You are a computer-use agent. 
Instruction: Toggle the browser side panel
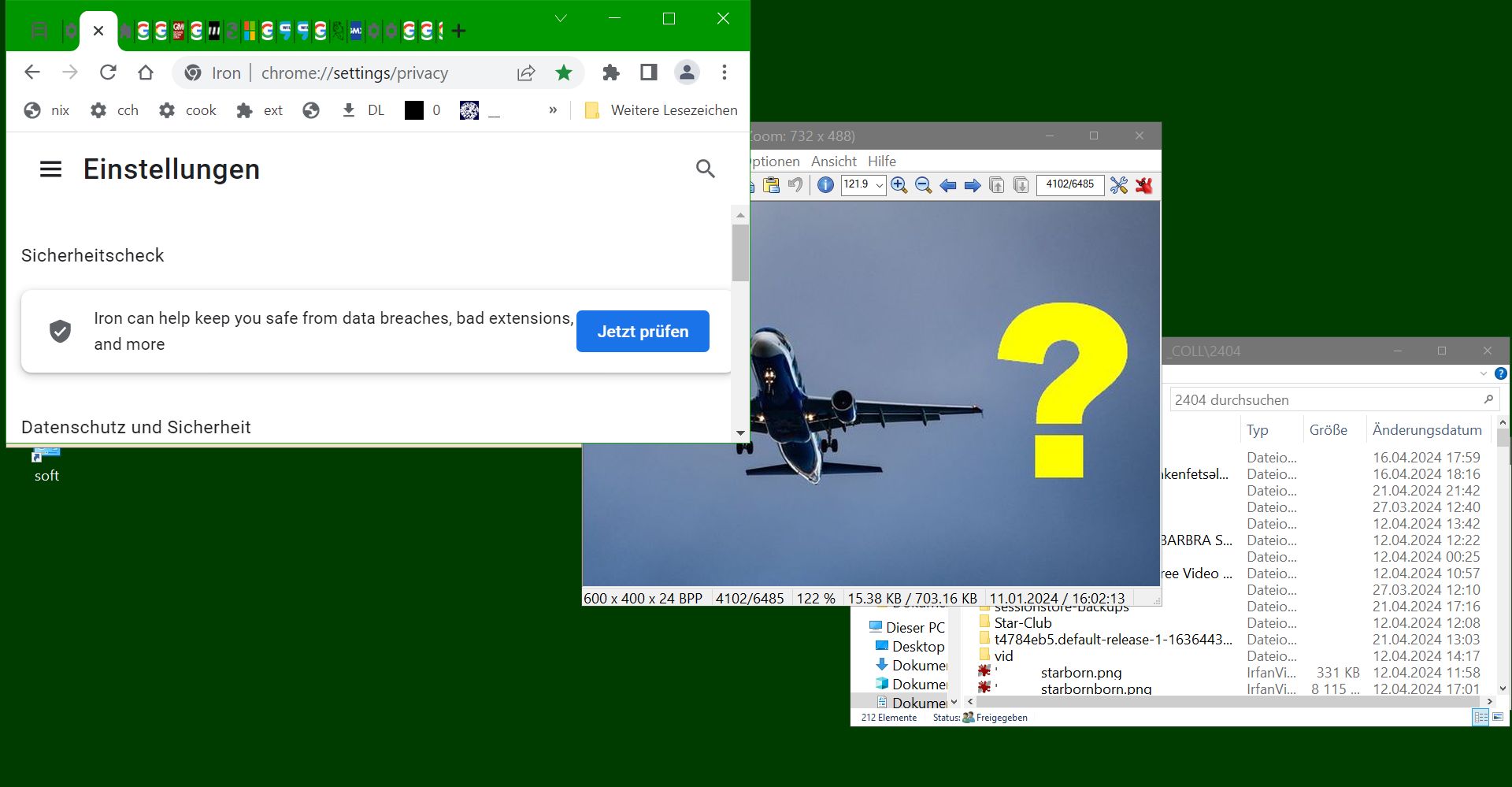point(649,72)
